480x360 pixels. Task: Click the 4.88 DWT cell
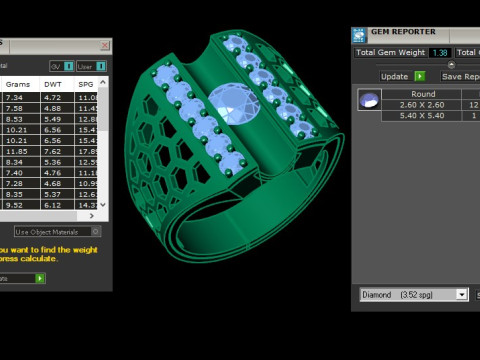pos(57,108)
